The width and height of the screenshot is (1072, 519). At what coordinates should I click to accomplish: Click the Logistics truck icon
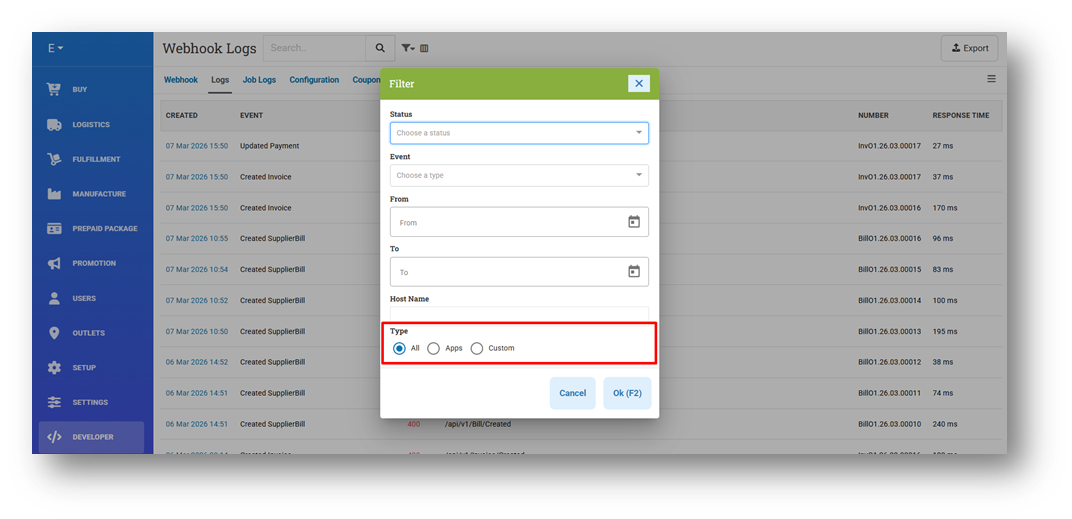(54, 124)
